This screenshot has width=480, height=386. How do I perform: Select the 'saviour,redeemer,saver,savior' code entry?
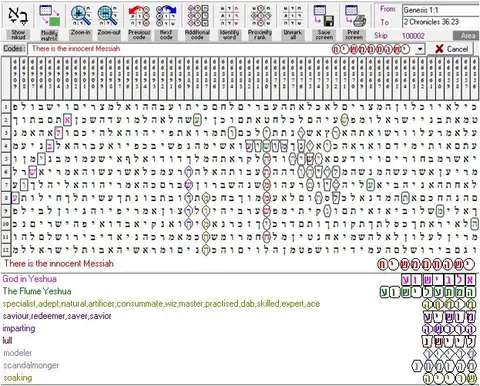click(57, 316)
